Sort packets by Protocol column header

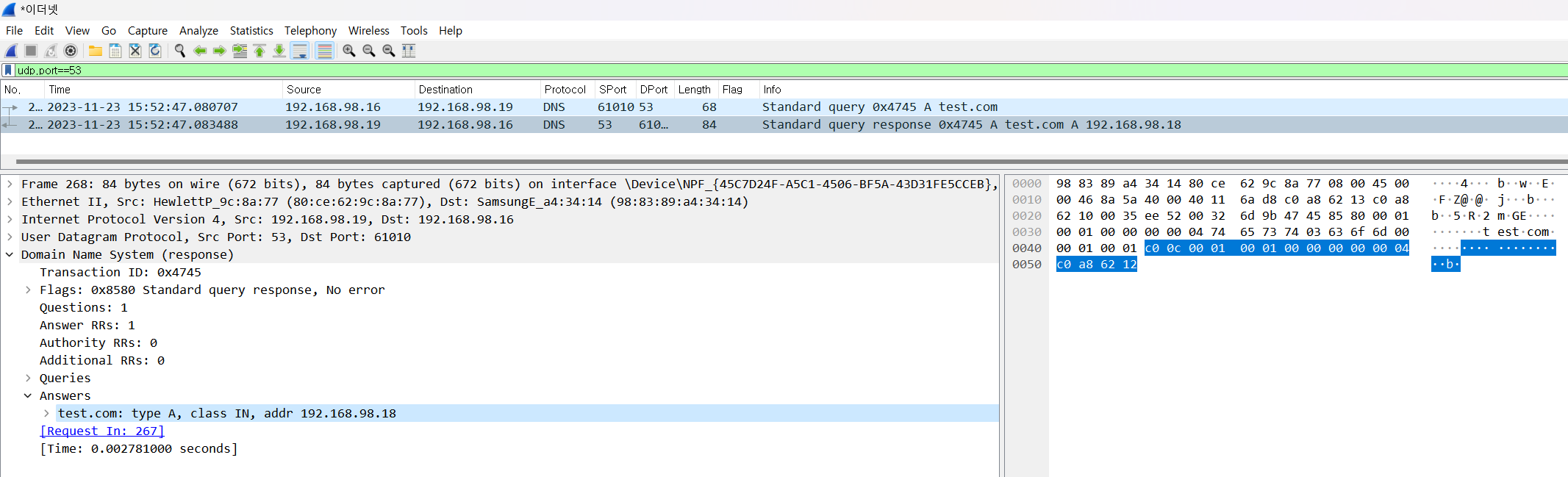pos(568,90)
